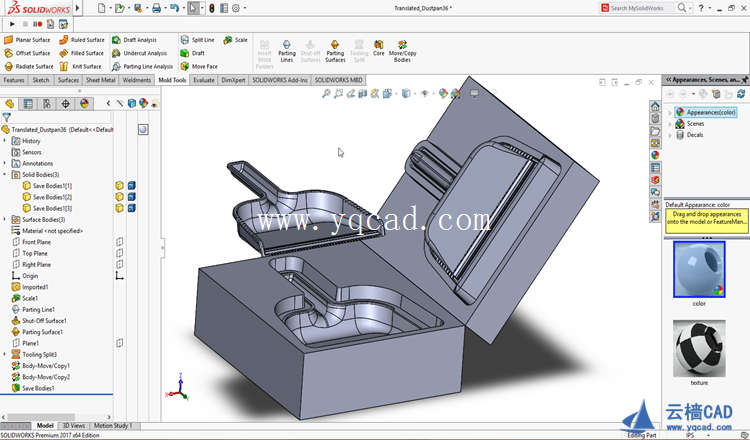Click the Print icon
Screen dimensions: 750x440
[156, 8]
